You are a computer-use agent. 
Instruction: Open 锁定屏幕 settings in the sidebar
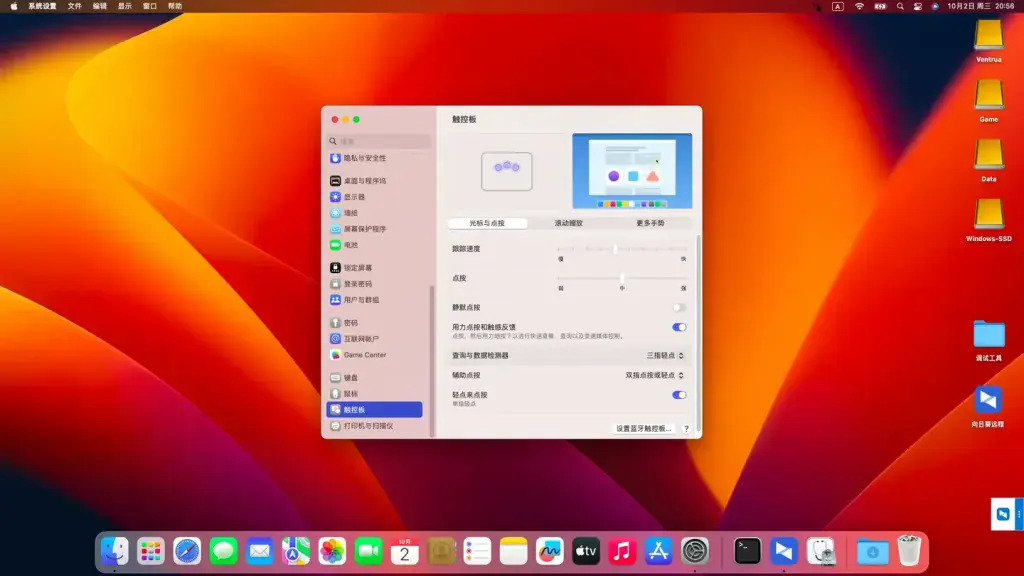[374, 268]
